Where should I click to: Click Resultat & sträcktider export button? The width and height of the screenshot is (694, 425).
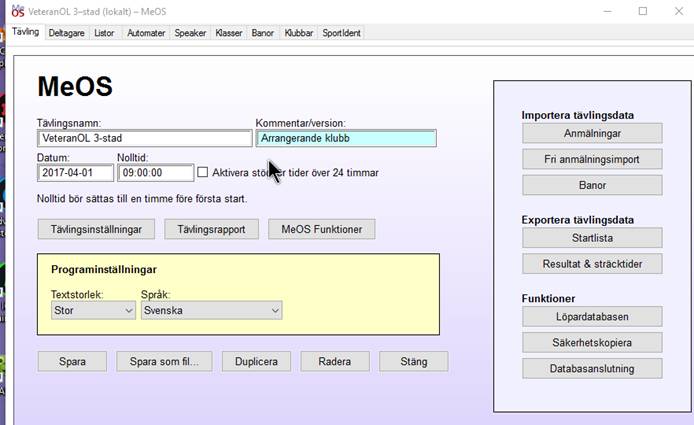(x=592, y=264)
